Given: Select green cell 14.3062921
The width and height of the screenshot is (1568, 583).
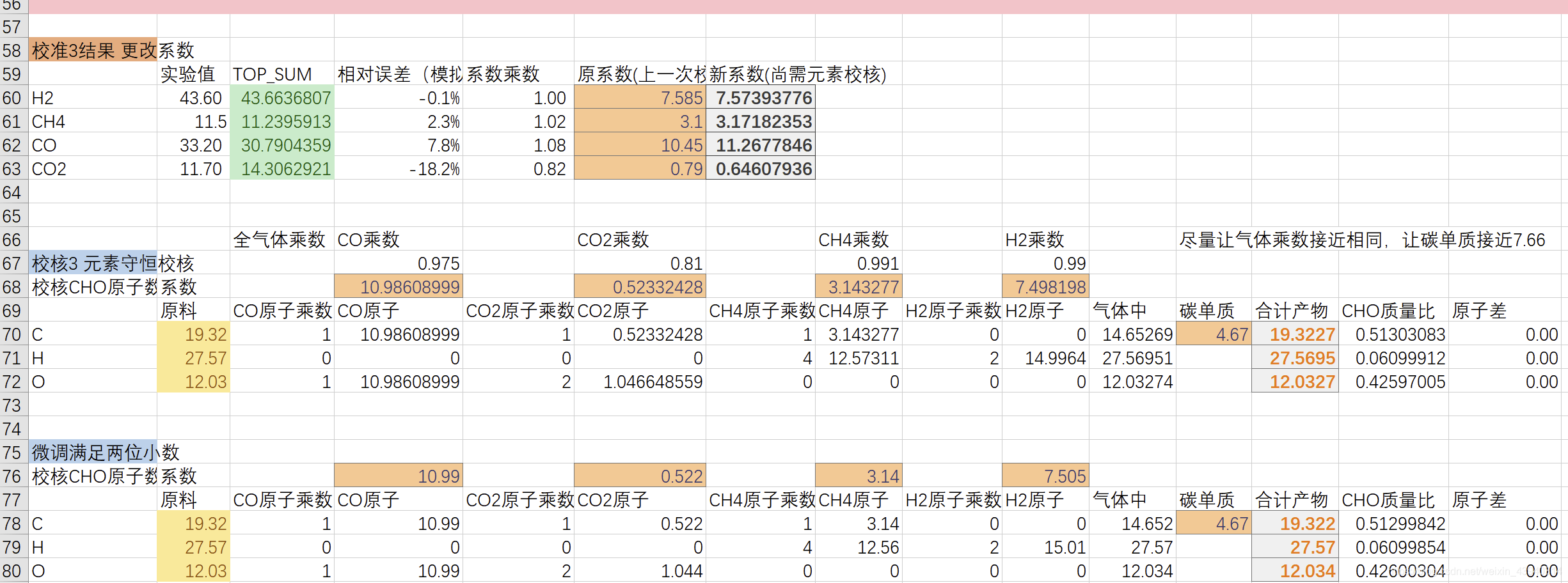Looking at the screenshot, I should tap(282, 168).
